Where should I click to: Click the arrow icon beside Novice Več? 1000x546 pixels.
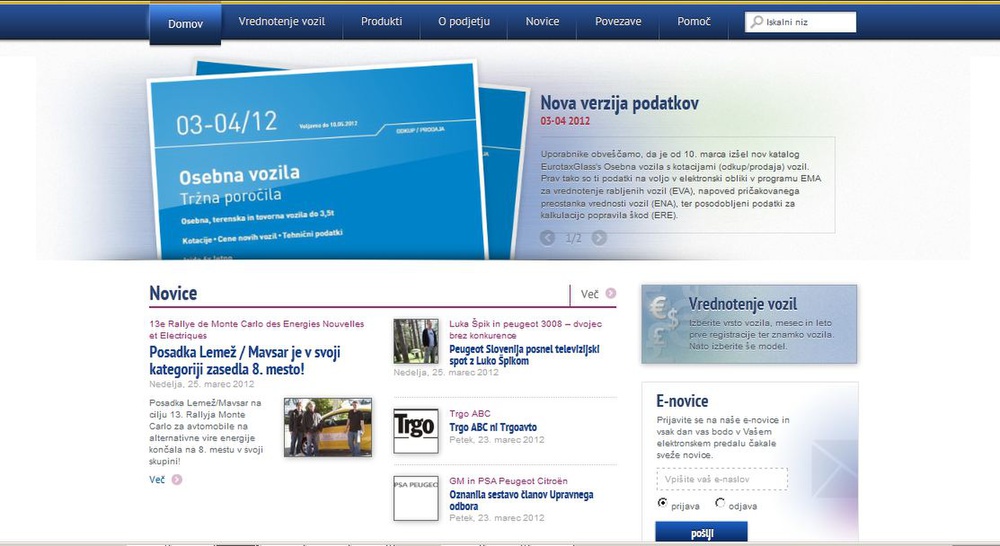pos(611,293)
